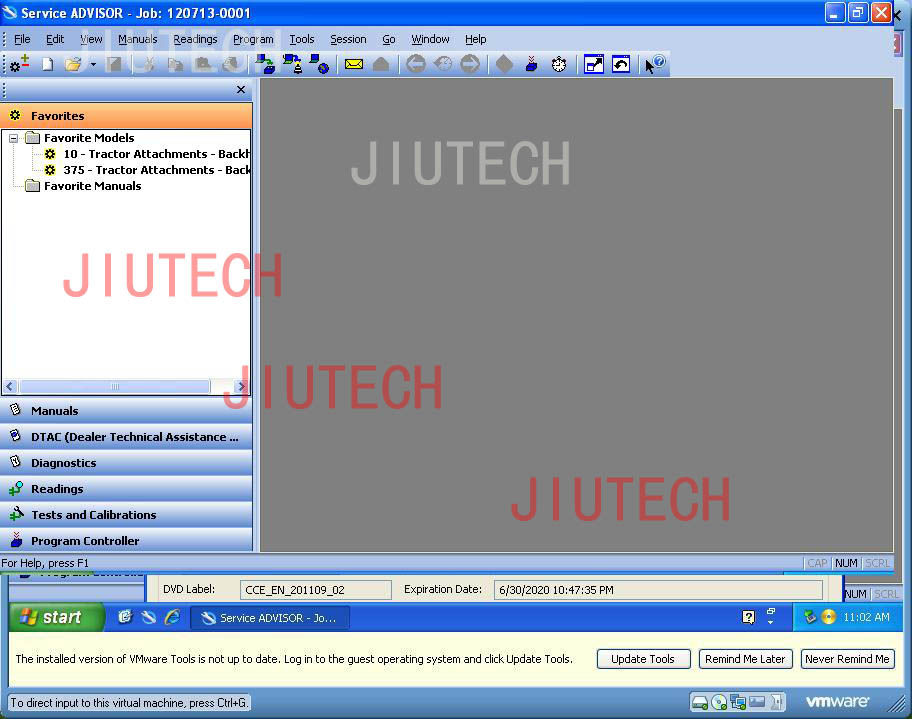Click the grayed save disk icon
The width and height of the screenshot is (912, 719).
pos(114,64)
